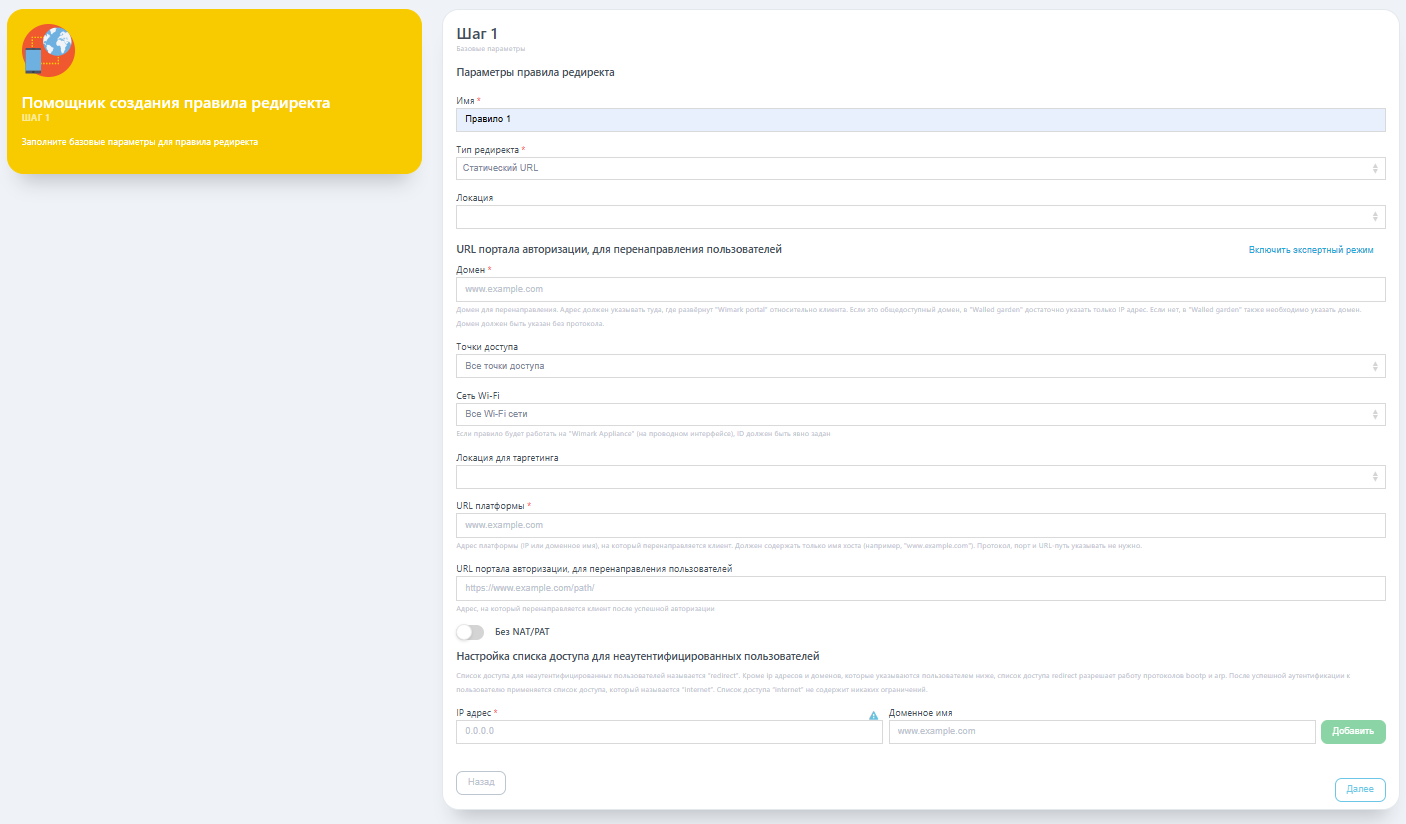Screen dimensions: 1406x824
Task: Click the Параметры правила редиректа heading
Action: (x=535, y=73)
